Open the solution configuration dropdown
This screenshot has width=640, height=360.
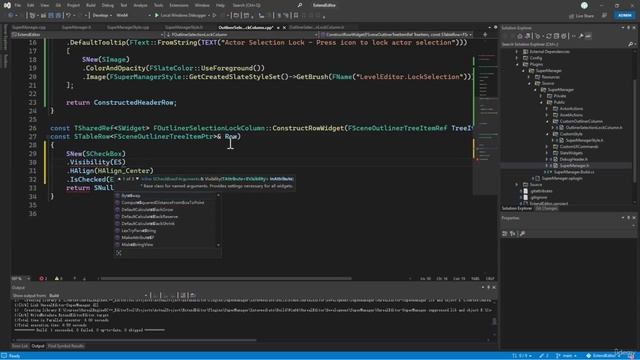tap(102, 16)
